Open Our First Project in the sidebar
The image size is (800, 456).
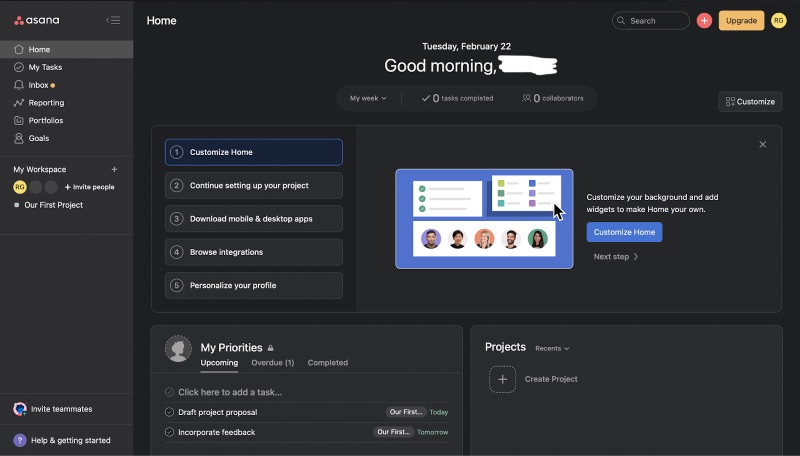pos(54,205)
